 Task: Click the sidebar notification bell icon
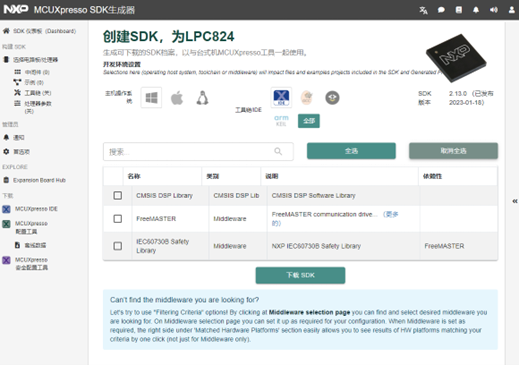6,137
